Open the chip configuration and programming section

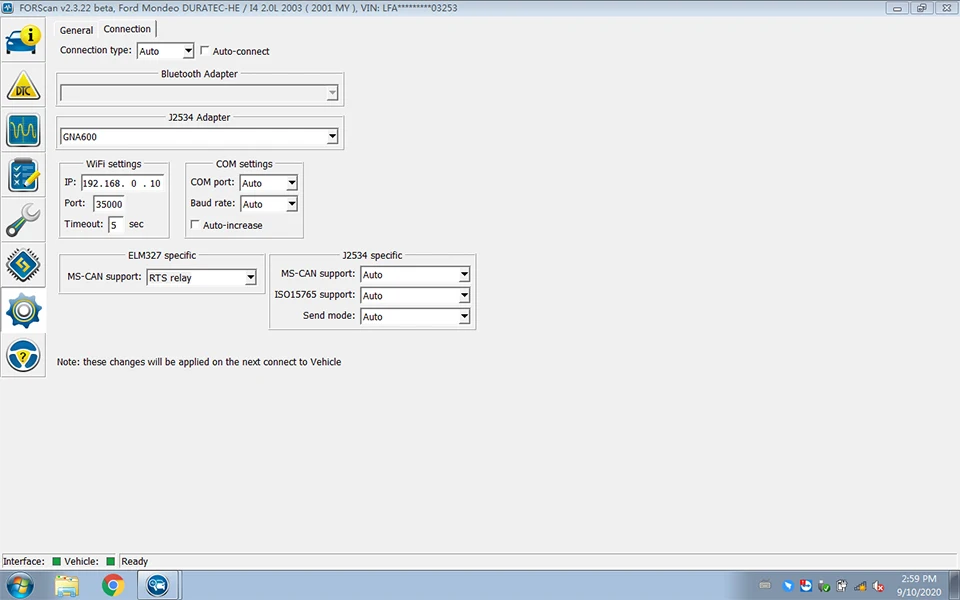23,264
